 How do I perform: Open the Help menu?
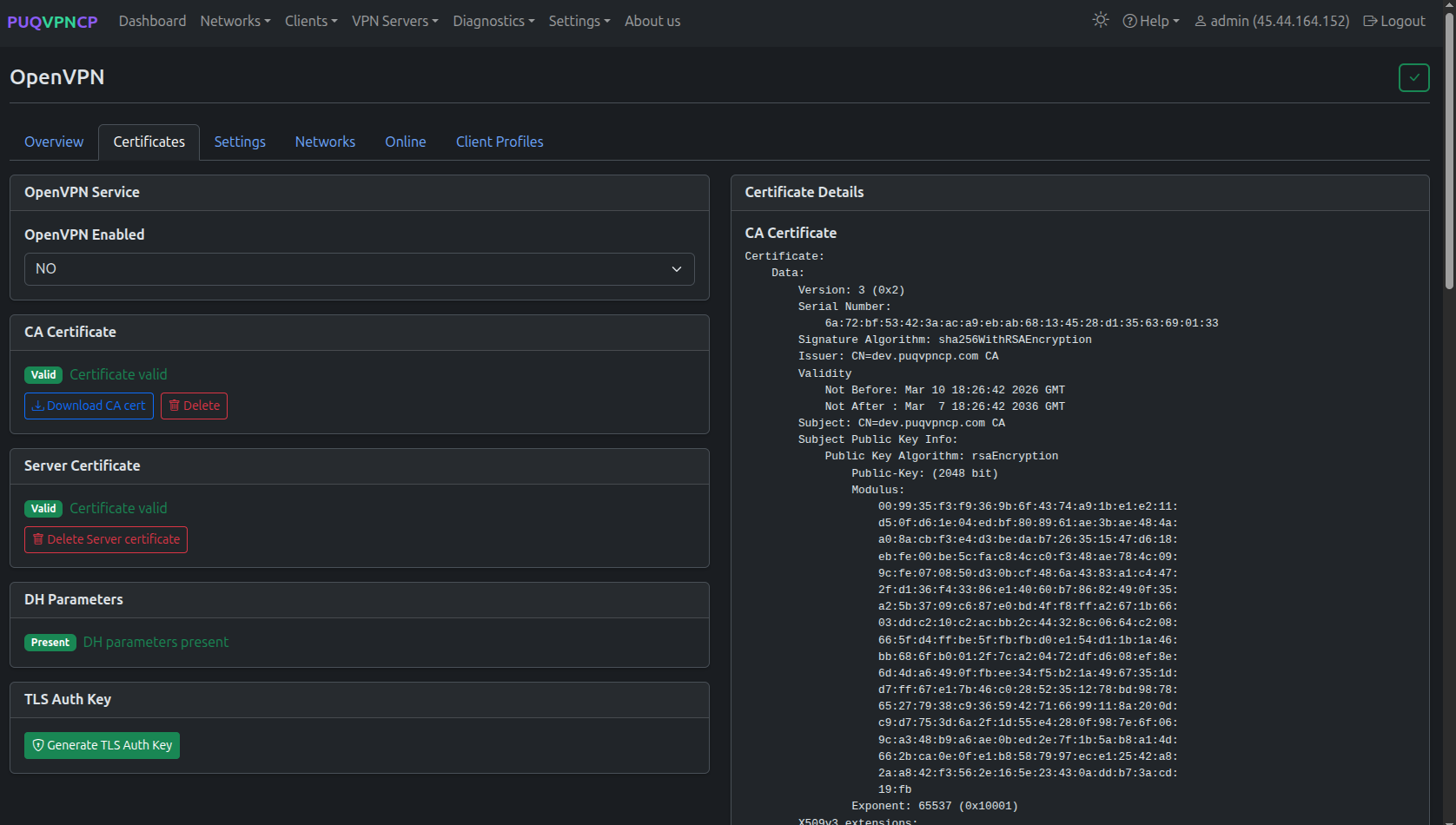(x=1151, y=21)
